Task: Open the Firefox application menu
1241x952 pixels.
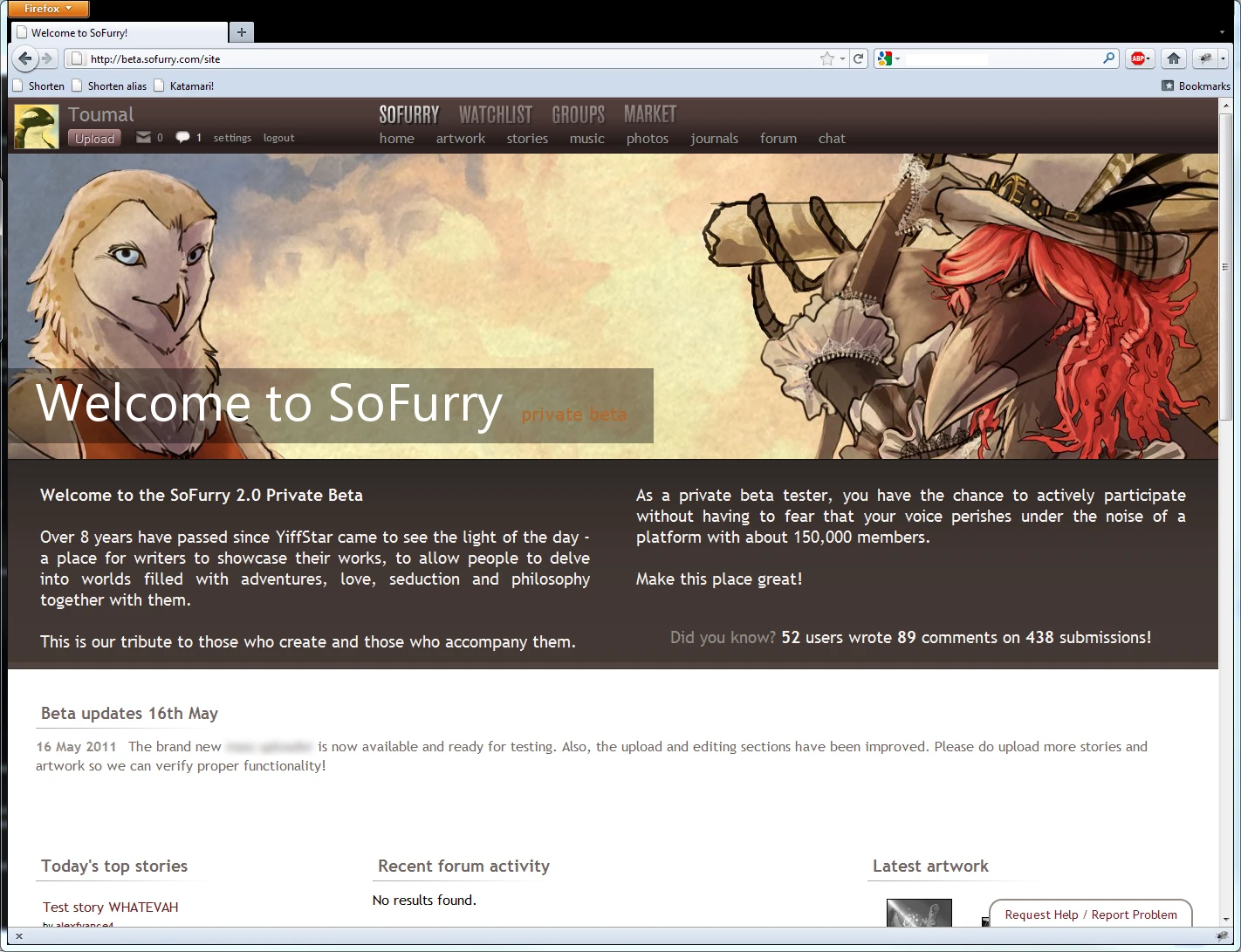Action: pos(49,9)
